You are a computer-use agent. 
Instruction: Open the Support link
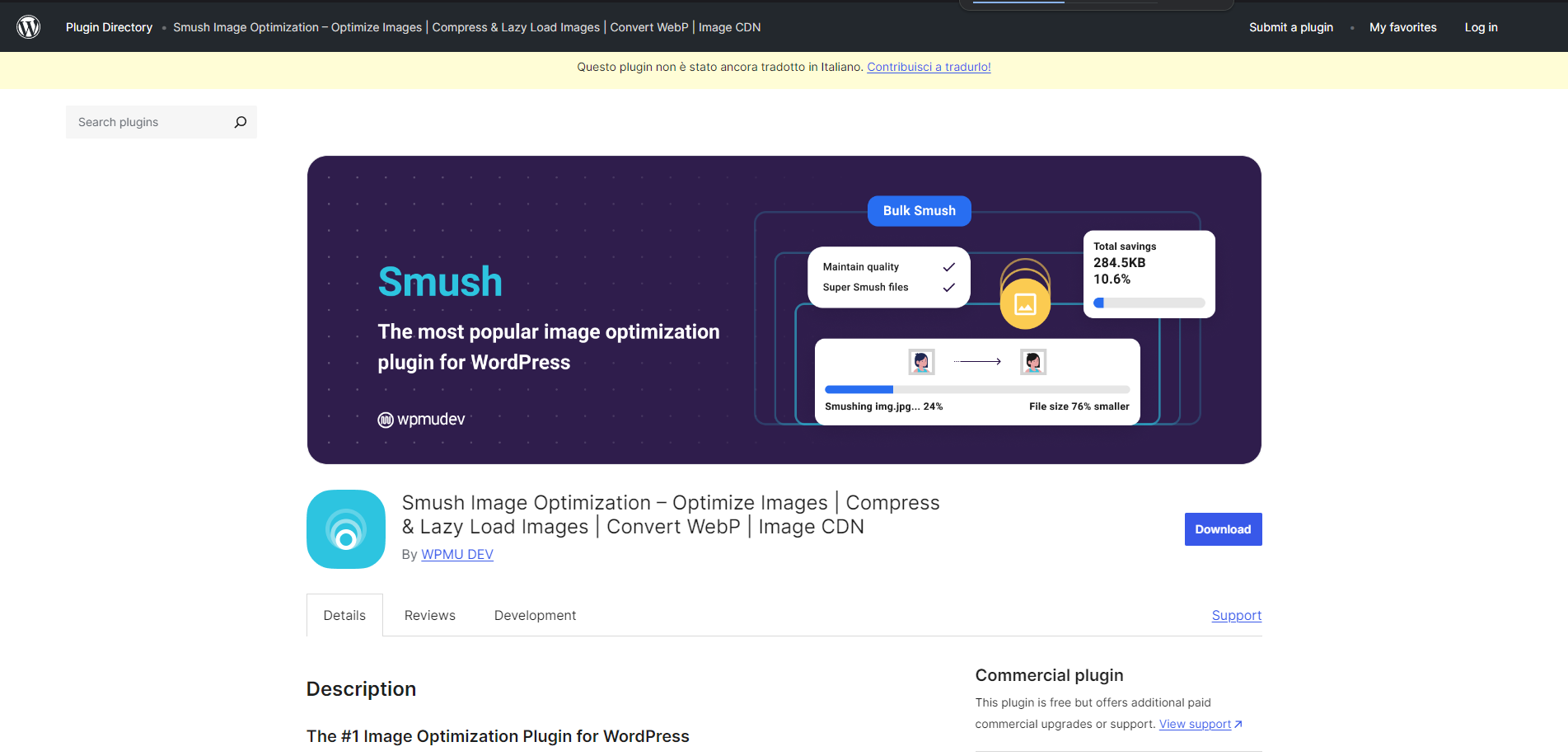point(1236,615)
